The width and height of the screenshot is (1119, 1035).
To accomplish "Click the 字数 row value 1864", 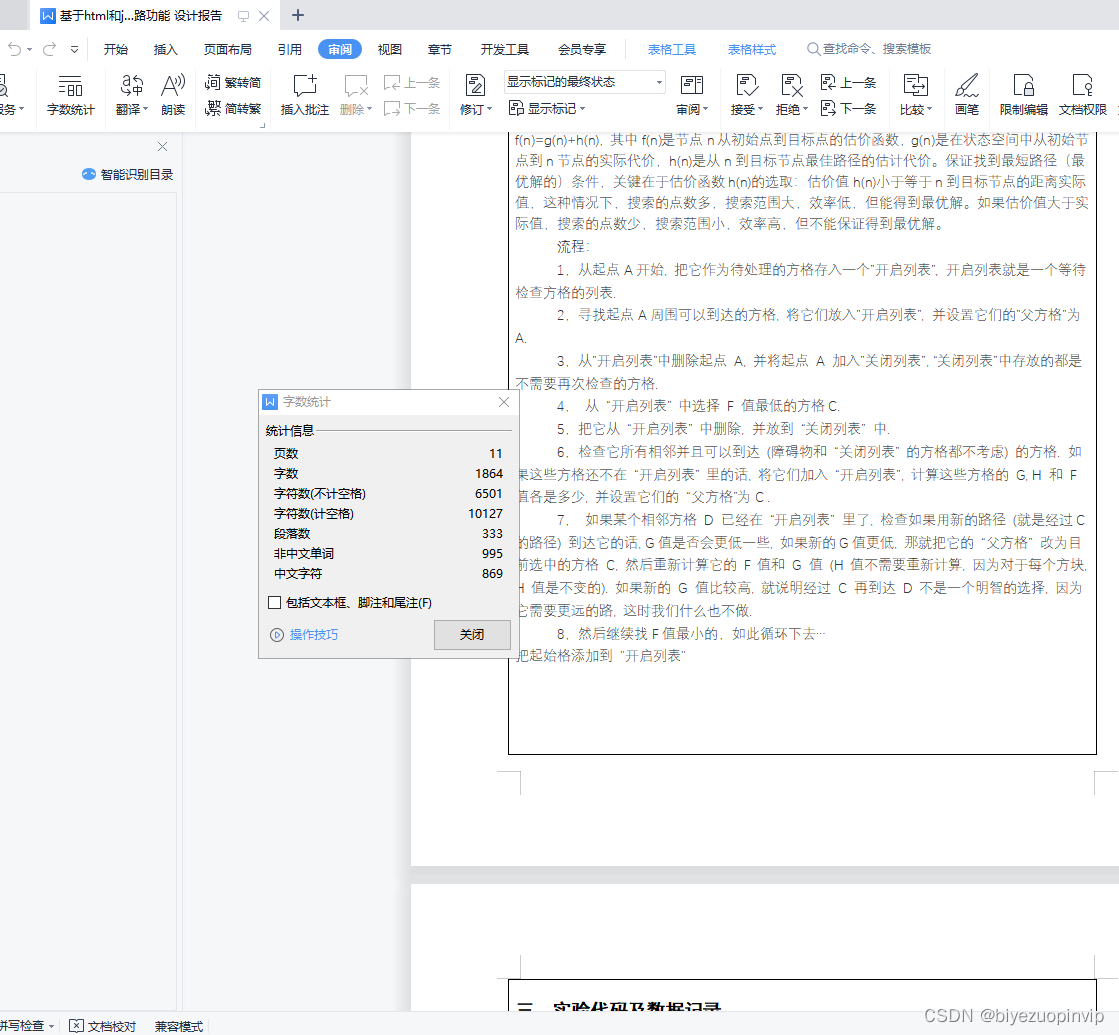I will 489,474.
